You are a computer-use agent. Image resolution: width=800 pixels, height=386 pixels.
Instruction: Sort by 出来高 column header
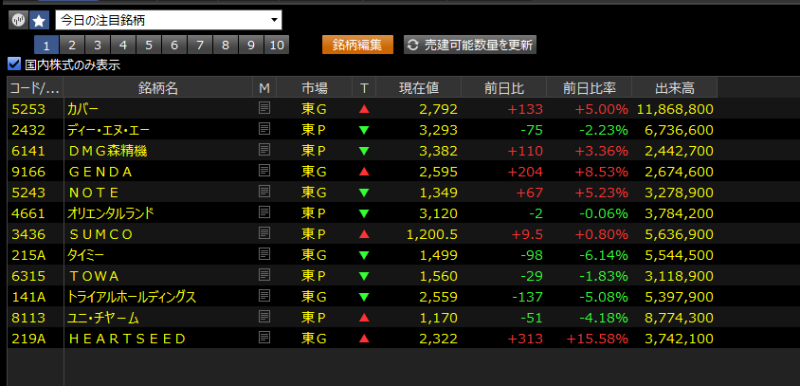pyautogui.click(x=674, y=88)
